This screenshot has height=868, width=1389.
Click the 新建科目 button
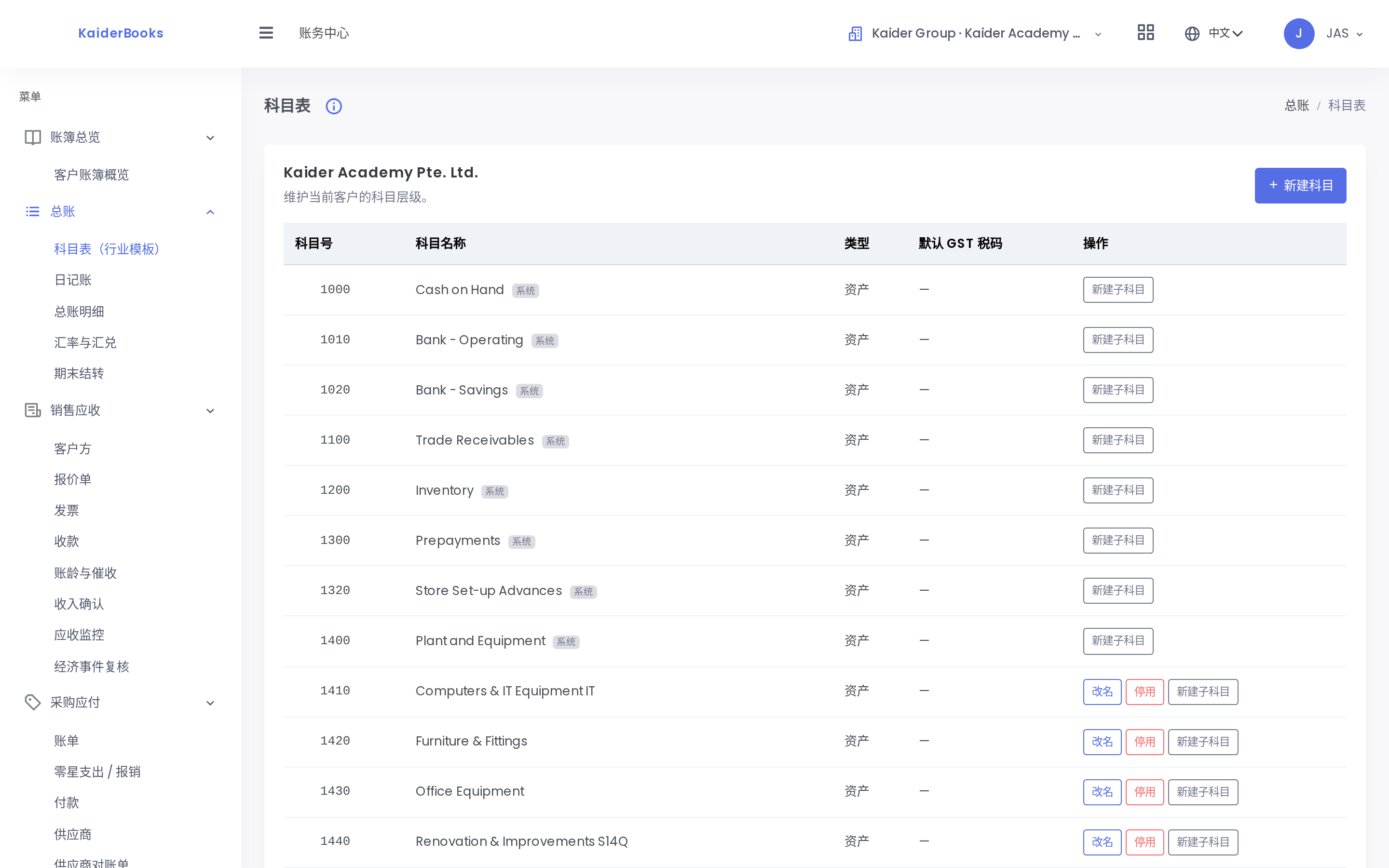point(1300,186)
